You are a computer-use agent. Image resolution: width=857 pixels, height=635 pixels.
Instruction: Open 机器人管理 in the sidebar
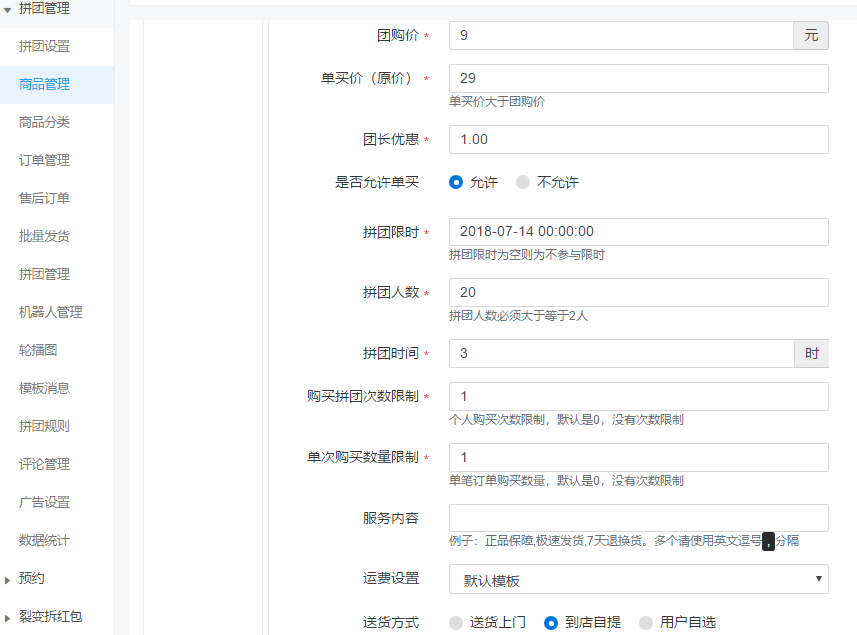tap(50, 312)
